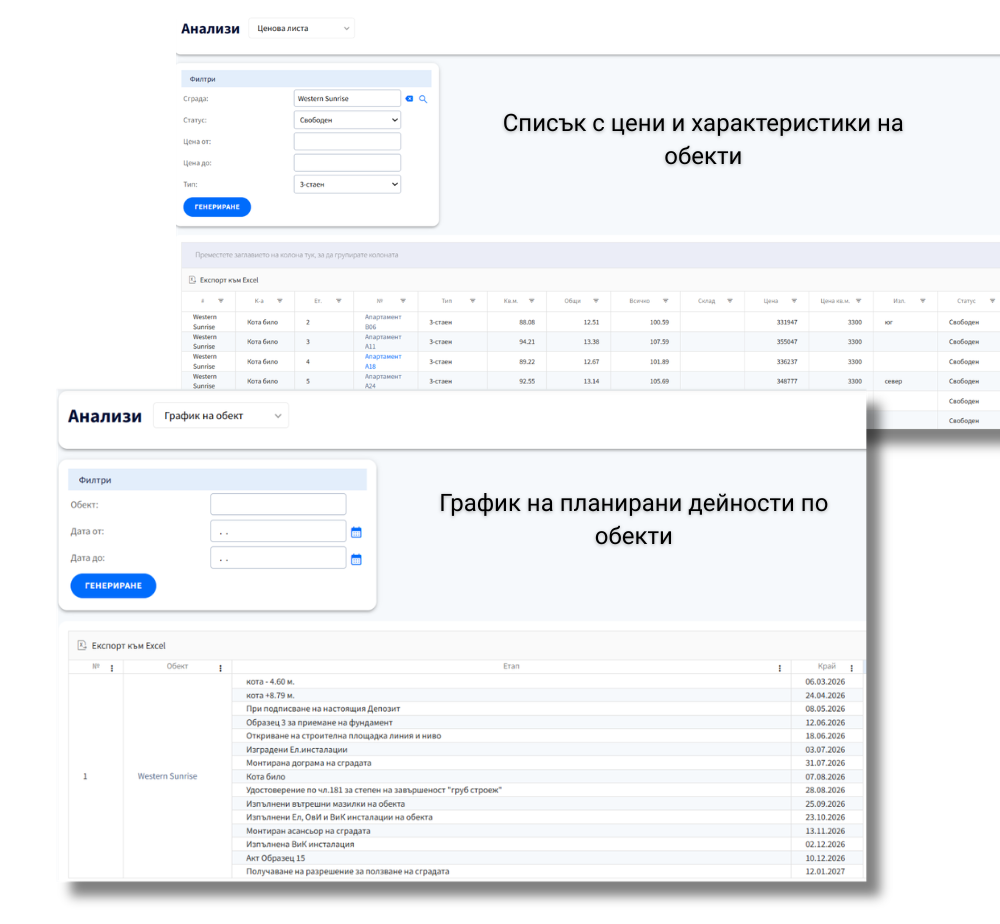Open the filter icon on the Тип column
The width and height of the screenshot is (1000, 924).
point(471,301)
